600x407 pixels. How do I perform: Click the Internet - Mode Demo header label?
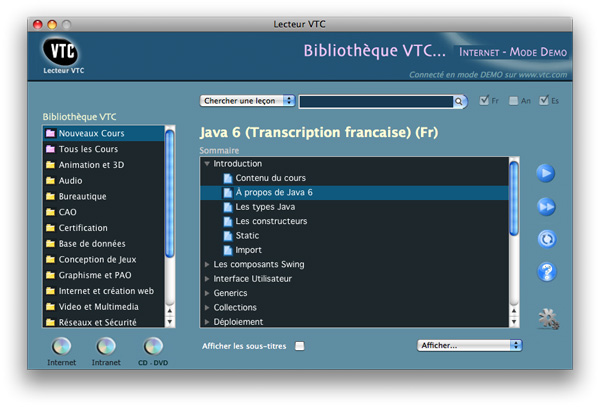tap(513, 52)
